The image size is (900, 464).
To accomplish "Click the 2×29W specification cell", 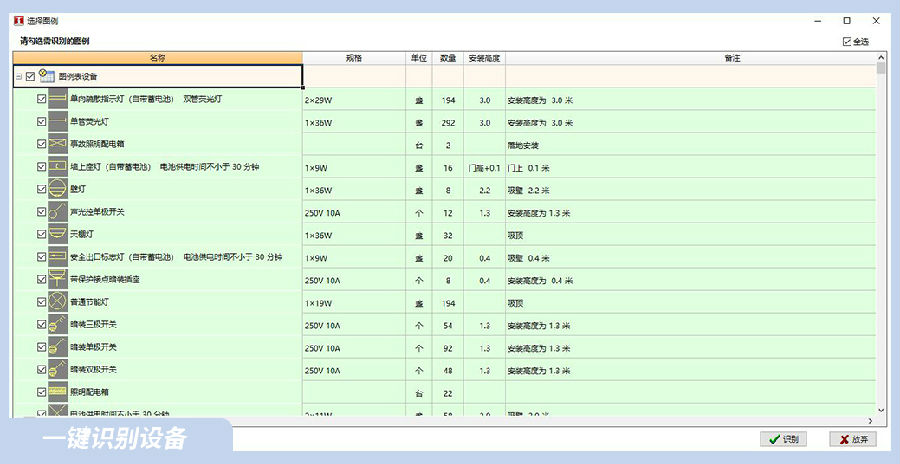I will 353,100.
